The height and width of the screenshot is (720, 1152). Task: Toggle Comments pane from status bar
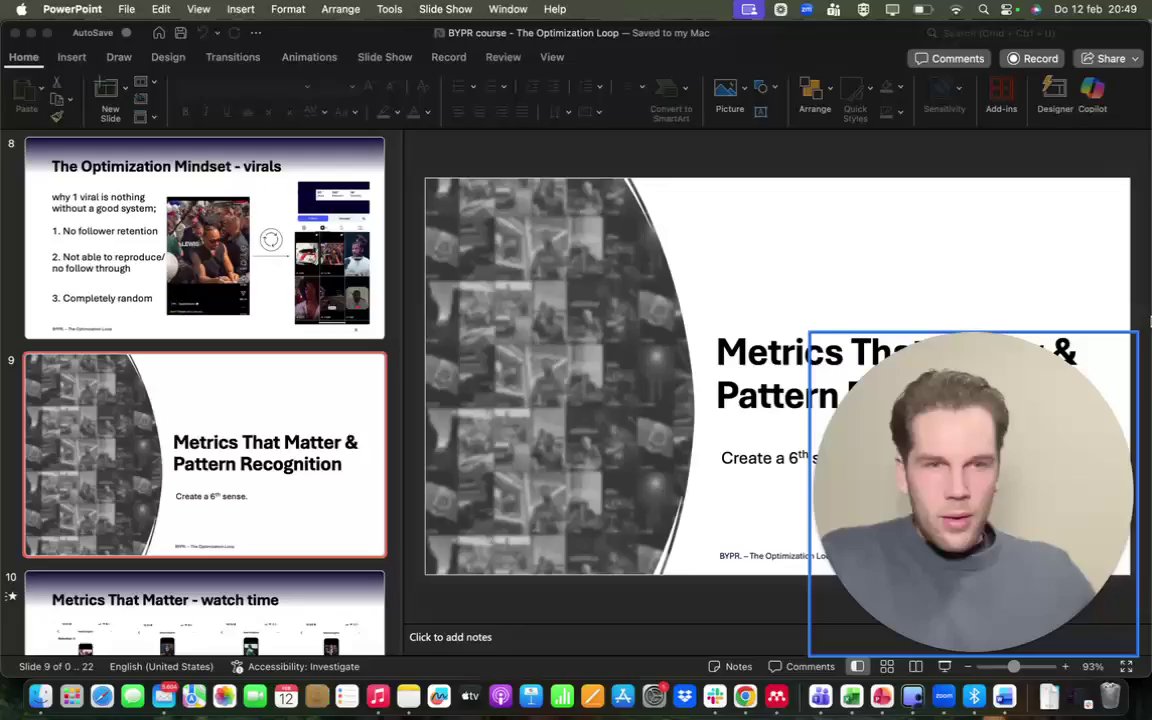click(802, 666)
